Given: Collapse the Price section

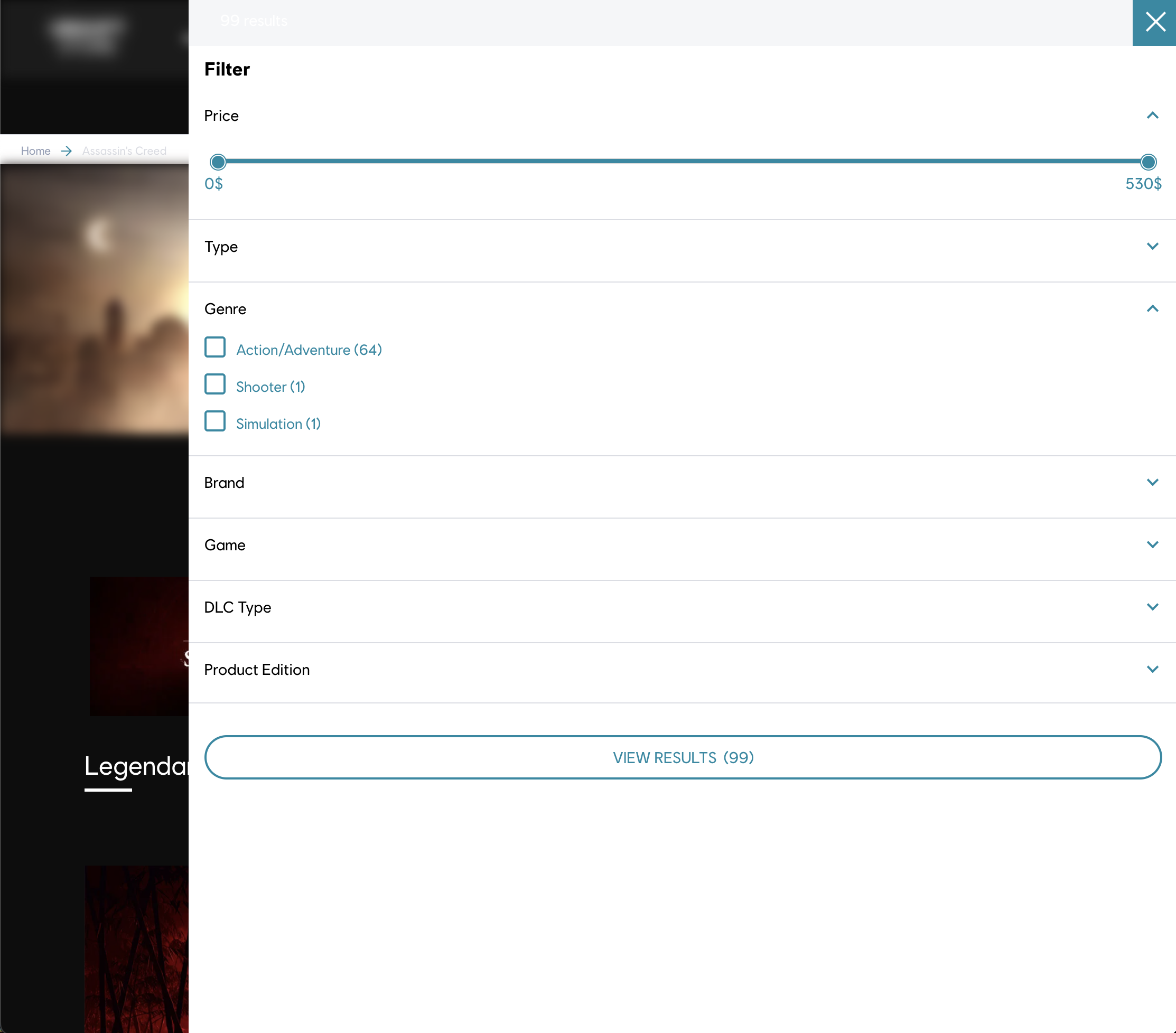Looking at the screenshot, I should [1153, 116].
